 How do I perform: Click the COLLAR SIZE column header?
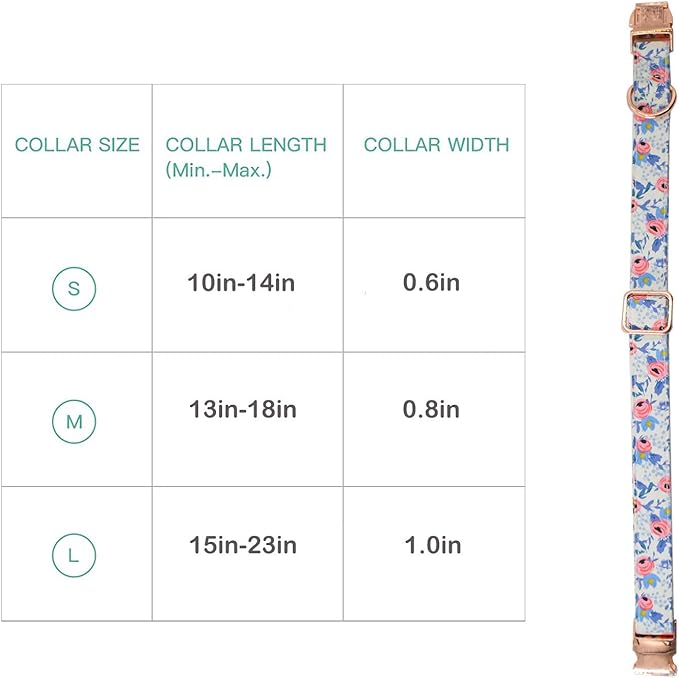77,145
